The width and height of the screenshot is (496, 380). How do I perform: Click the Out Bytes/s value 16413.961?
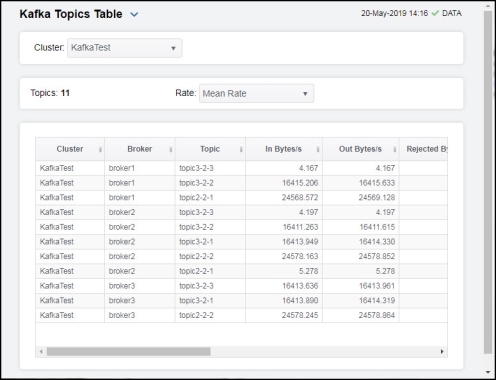coord(377,286)
